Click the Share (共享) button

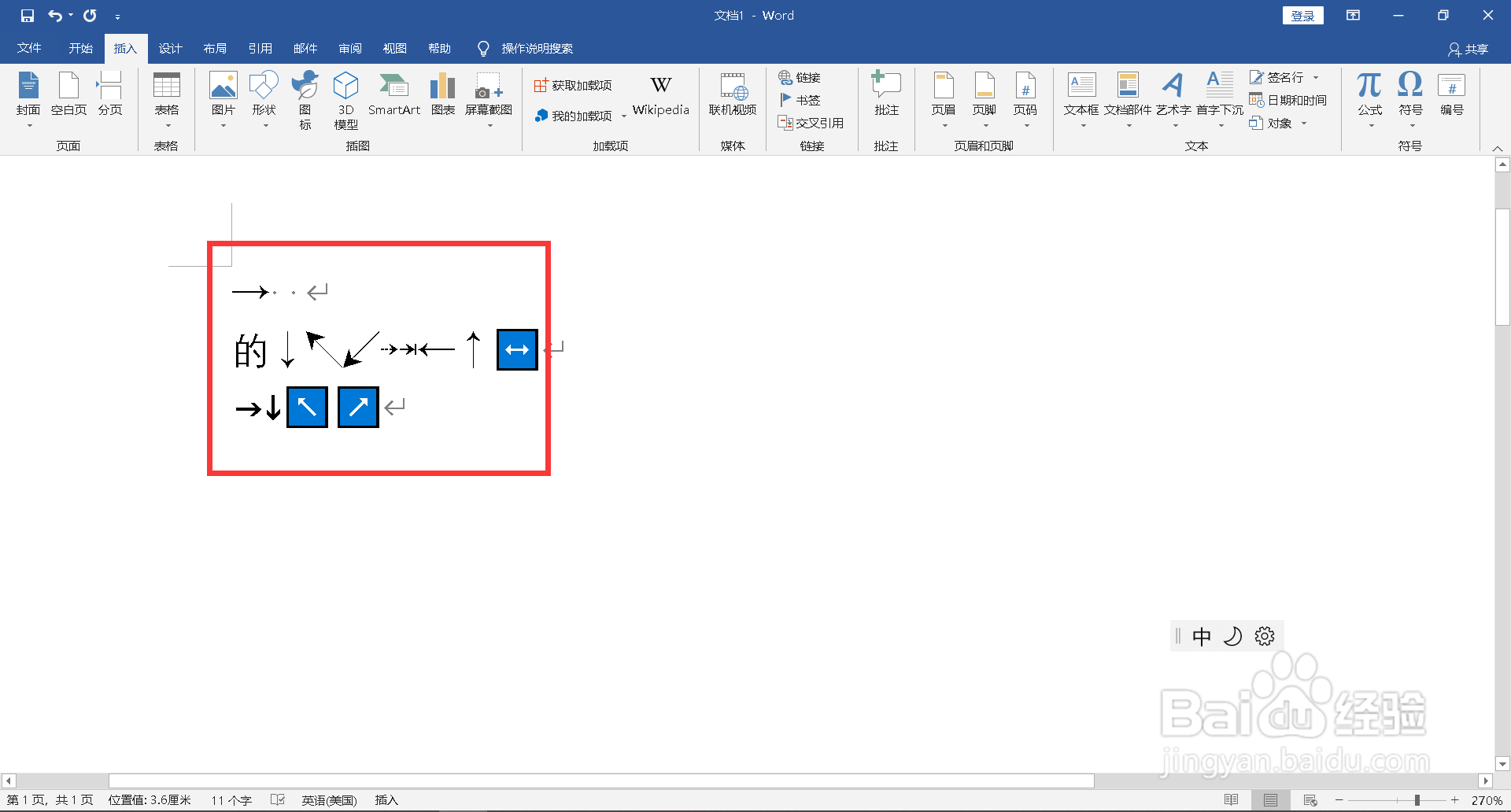tap(1469, 50)
